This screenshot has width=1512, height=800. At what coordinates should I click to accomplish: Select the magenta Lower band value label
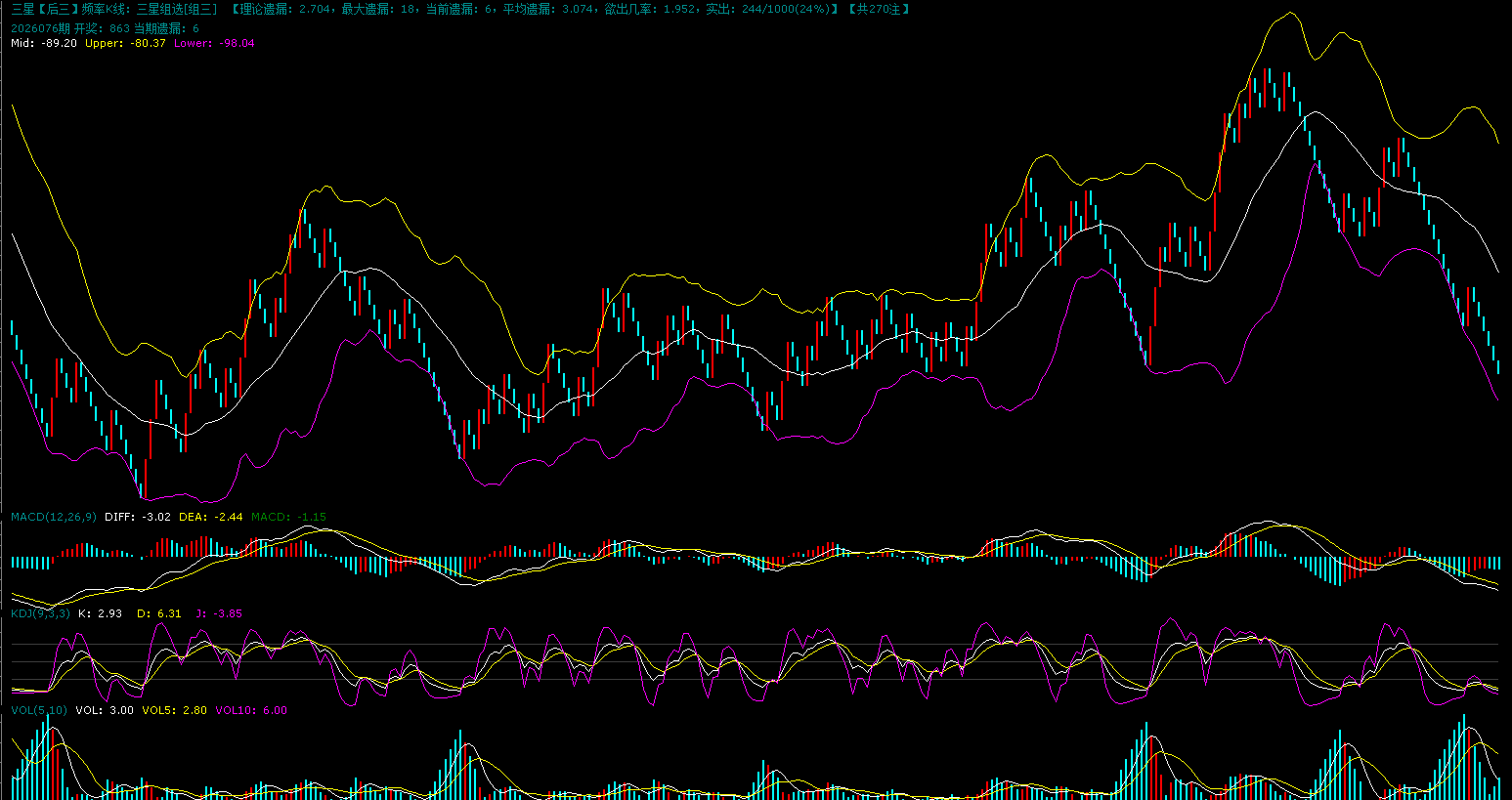214,43
